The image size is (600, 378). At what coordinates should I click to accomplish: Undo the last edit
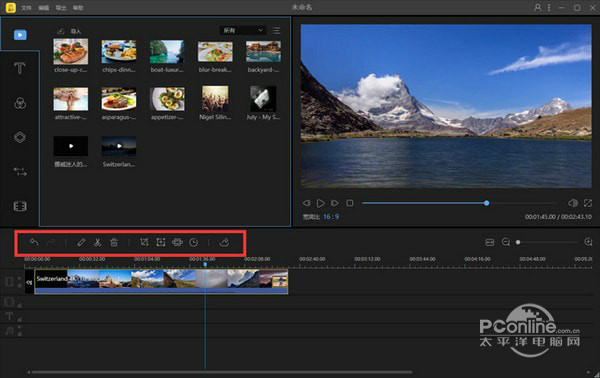pyautogui.click(x=34, y=242)
